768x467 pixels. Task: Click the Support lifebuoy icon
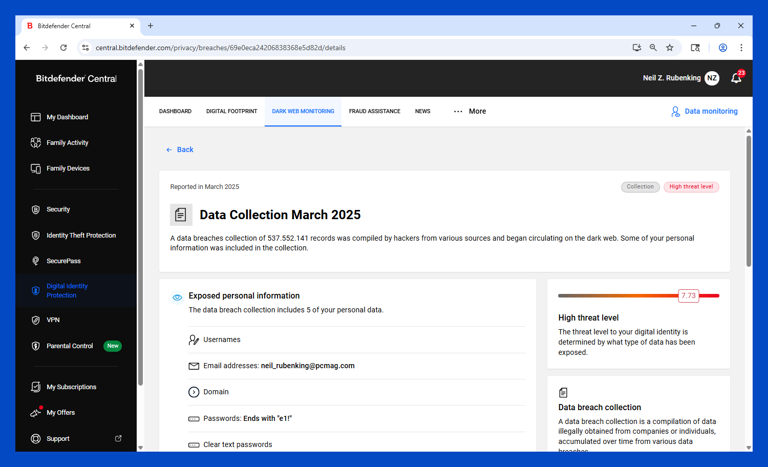[x=36, y=439]
